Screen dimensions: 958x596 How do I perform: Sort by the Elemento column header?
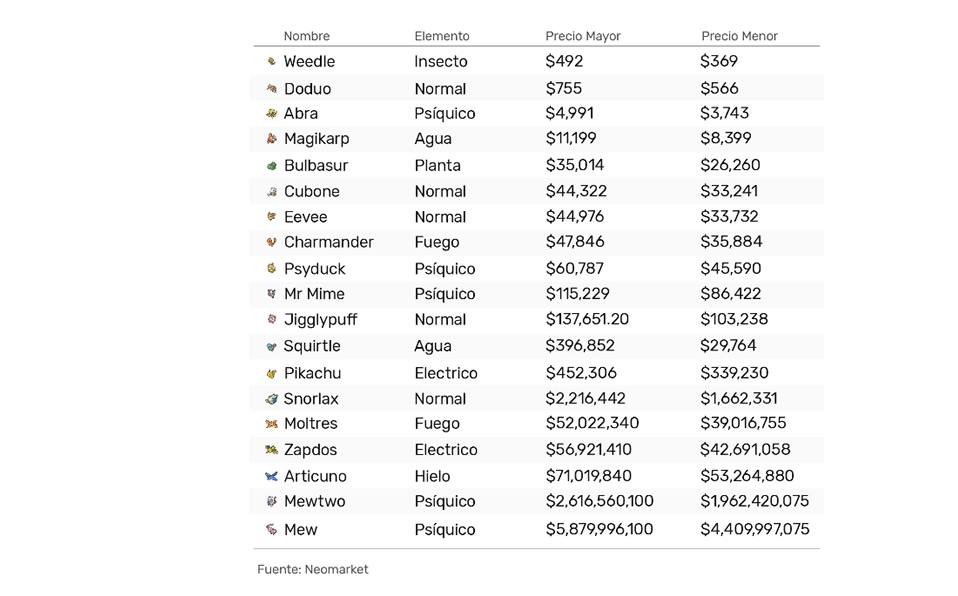(x=442, y=36)
